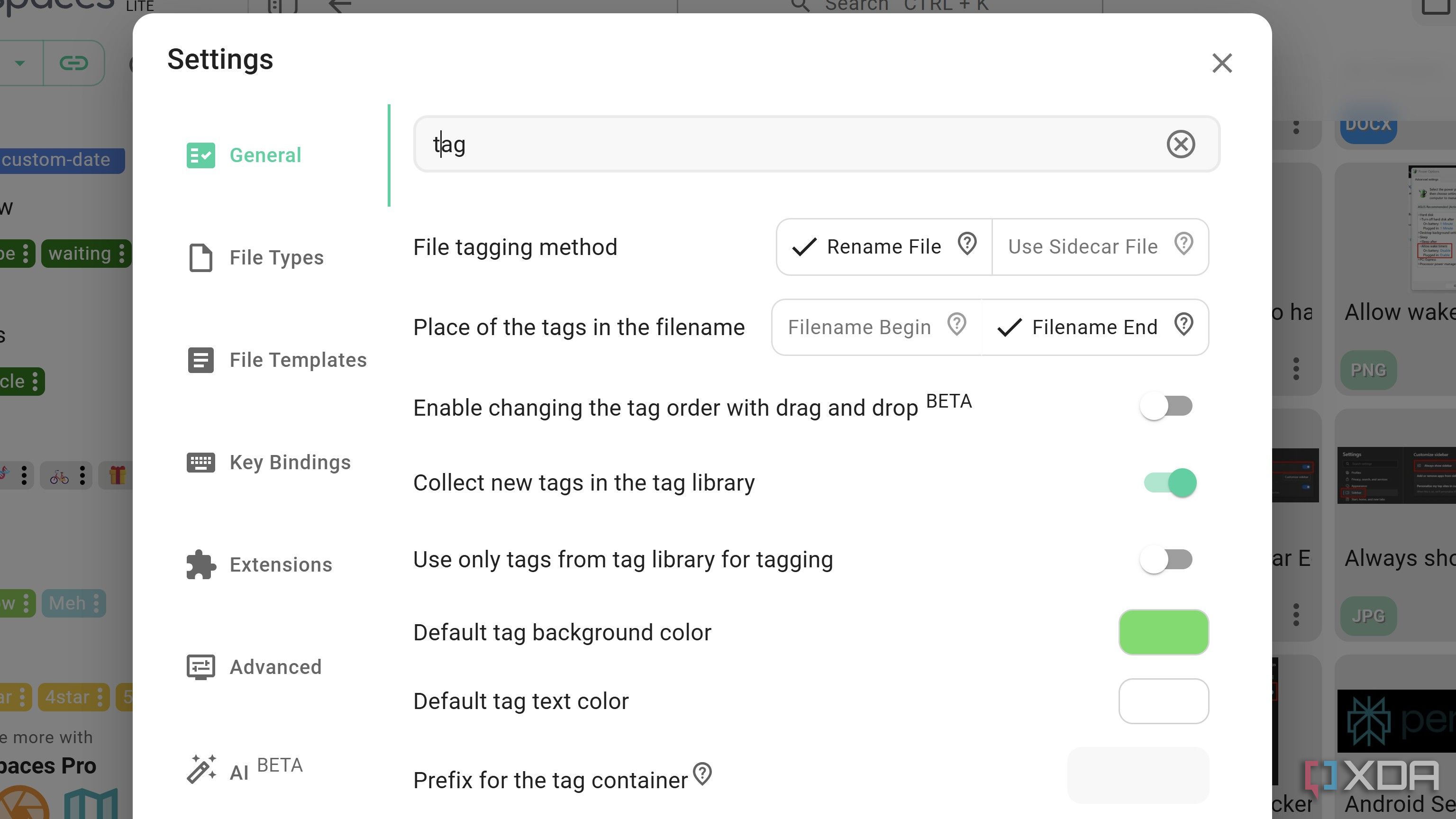Choose Filename Begin tag placement
Screen dimensions: 1456x819
pyautogui.click(x=877, y=327)
